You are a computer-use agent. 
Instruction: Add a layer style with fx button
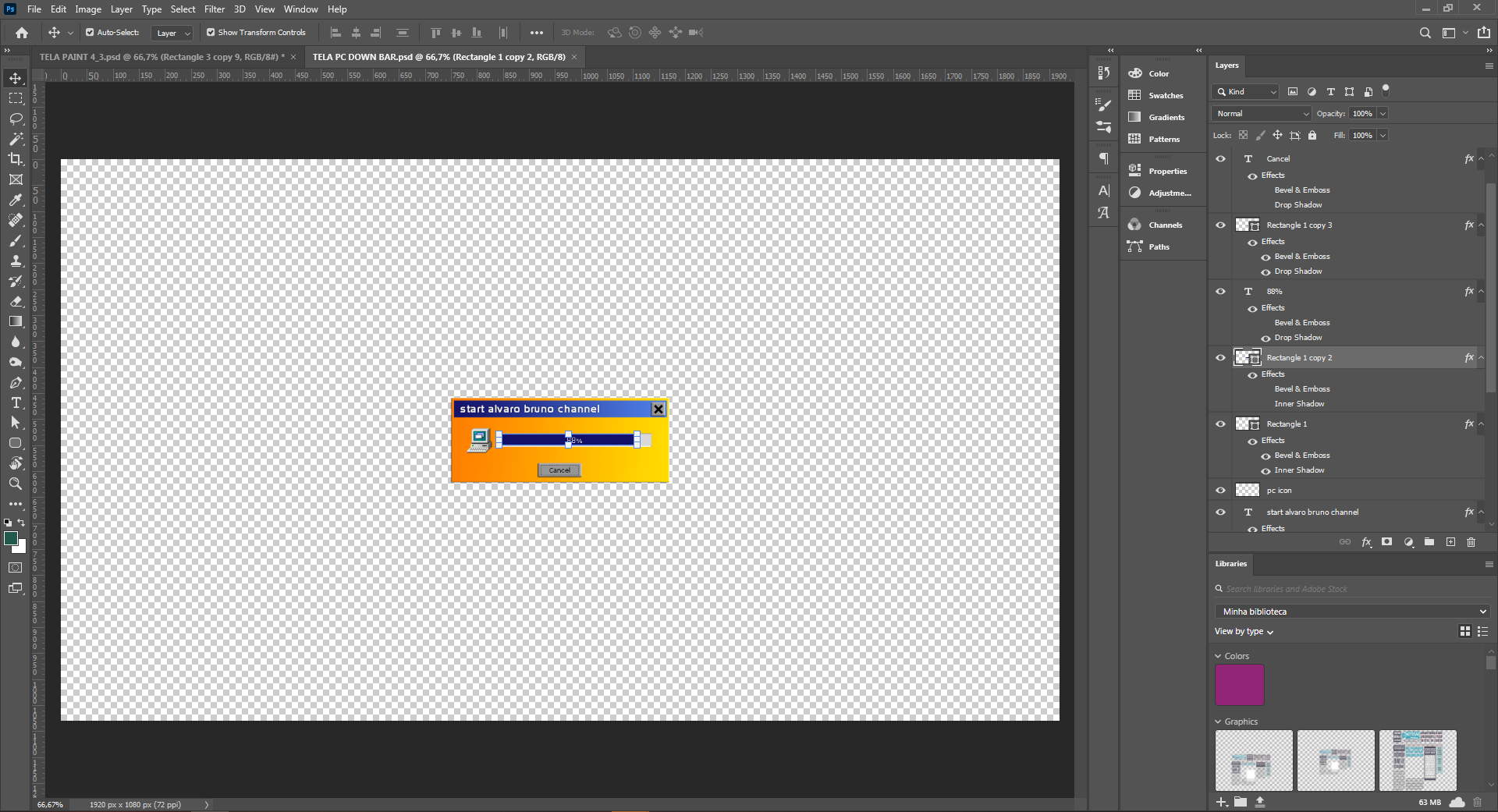[x=1366, y=542]
